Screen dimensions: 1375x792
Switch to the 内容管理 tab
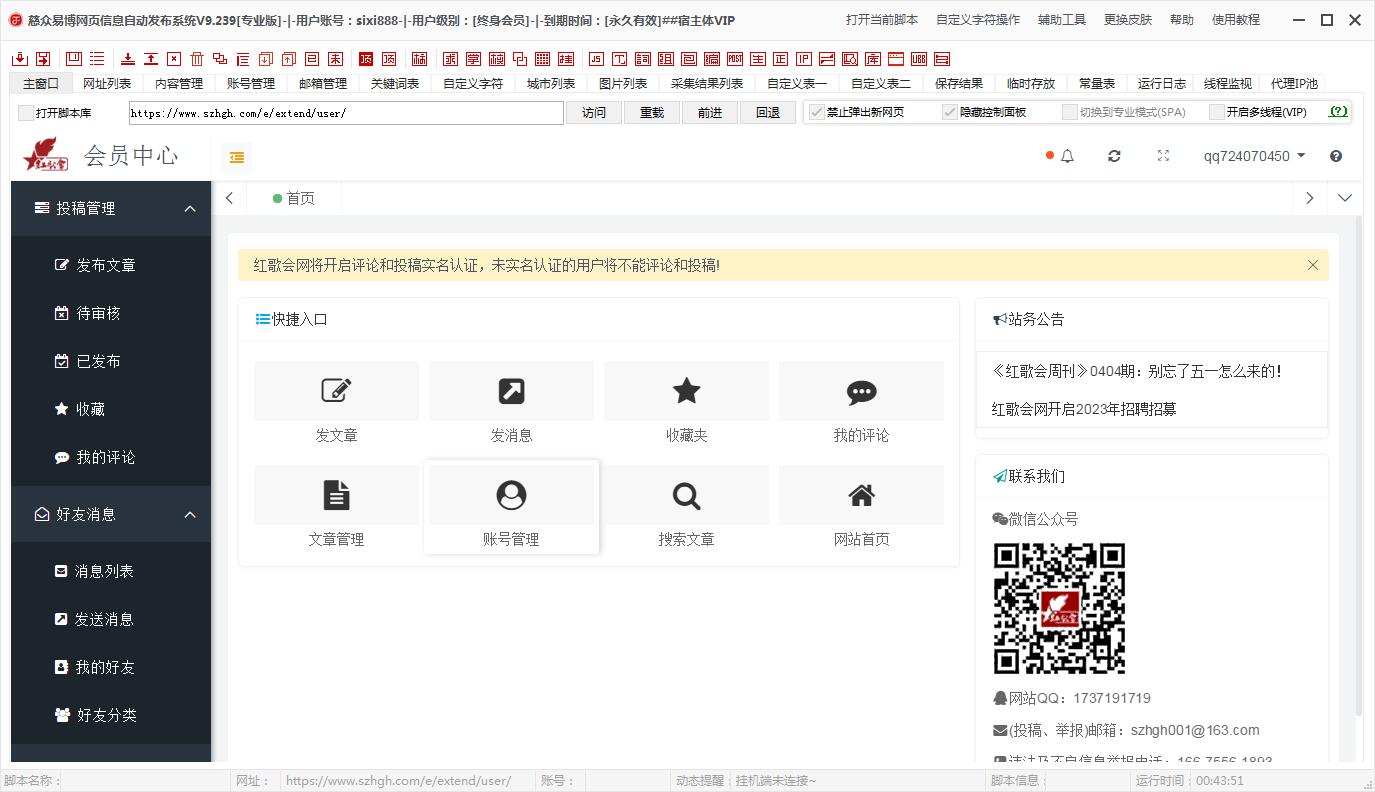[179, 84]
